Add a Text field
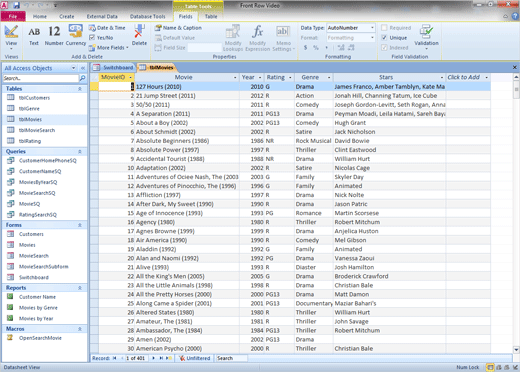Screen dimensions: 520x372 pos(34,36)
